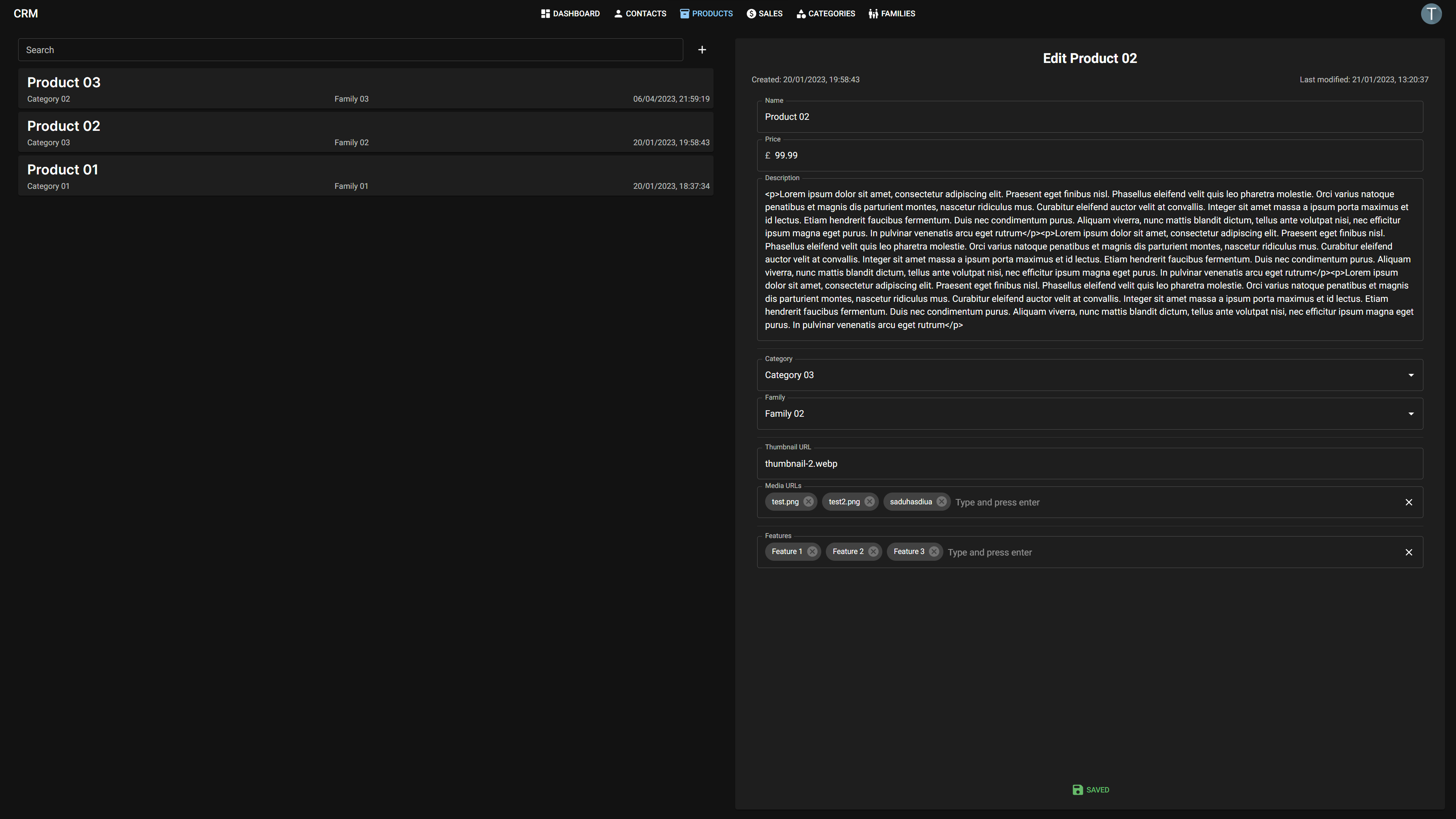Screen dimensions: 1456x819
Task: Select Product 01 in the list
Action: (x=366, y=176)
